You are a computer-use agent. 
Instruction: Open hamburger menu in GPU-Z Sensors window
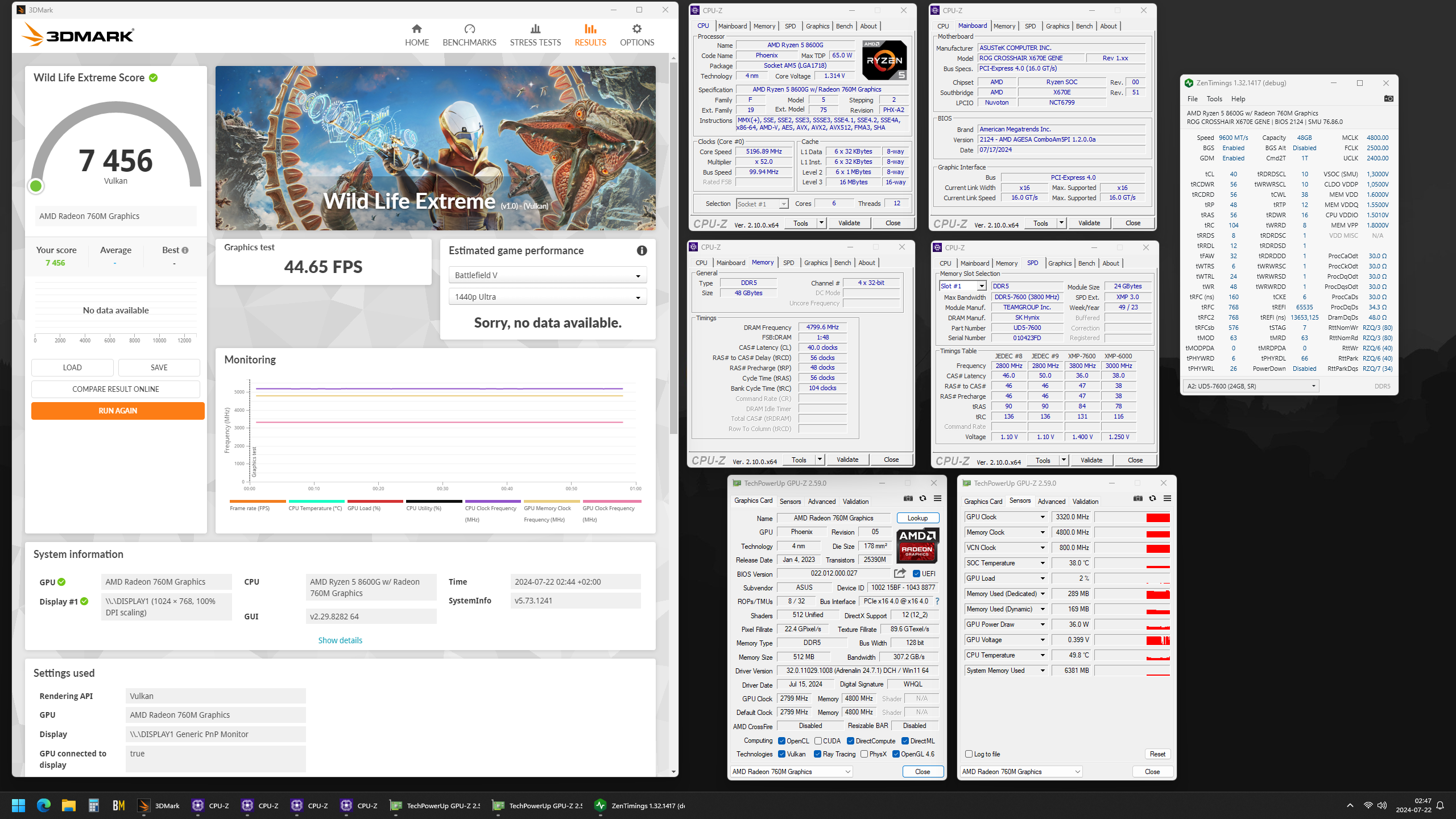point(1167,498)
